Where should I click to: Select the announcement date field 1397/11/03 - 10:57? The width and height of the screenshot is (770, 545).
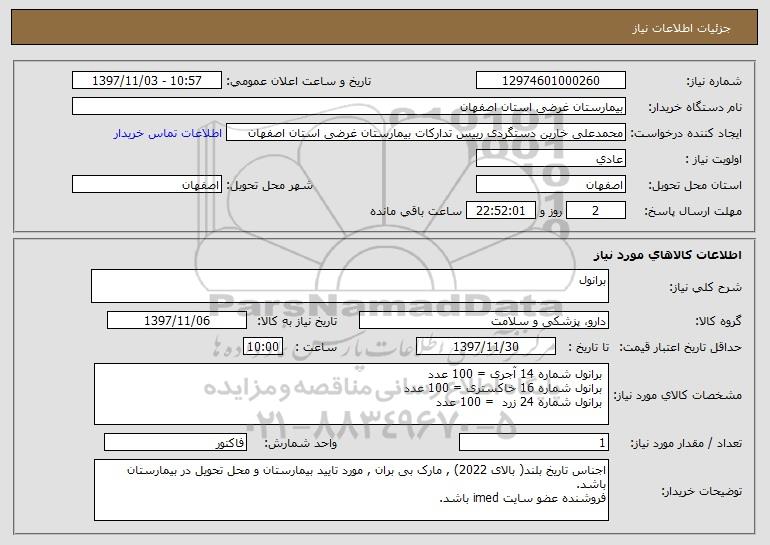147,81
